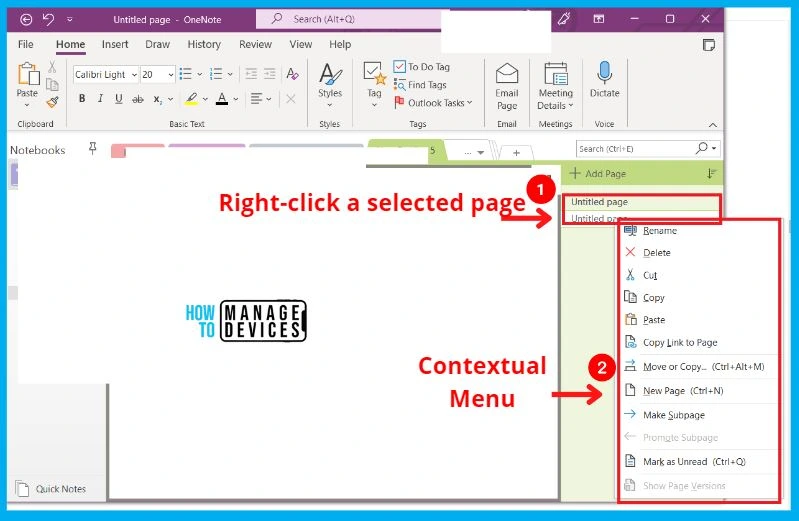The height and width of the screenshot is (521, 799).
Task: Open the Styles gallery
Action: click(330, 85)
